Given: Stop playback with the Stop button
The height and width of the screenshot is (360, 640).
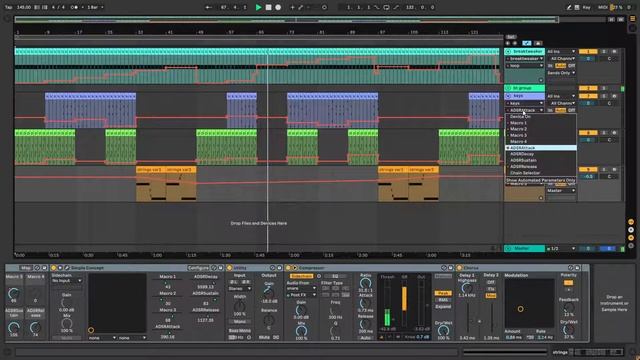Looking at the screenshot, I should [268, 7].
